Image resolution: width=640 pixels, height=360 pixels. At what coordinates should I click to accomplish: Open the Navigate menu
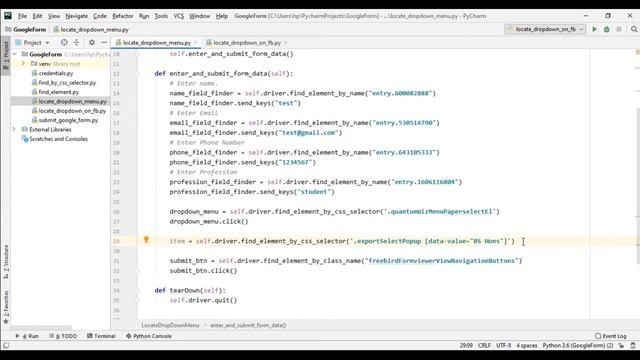pyautogui.click(x=76, y=16)
